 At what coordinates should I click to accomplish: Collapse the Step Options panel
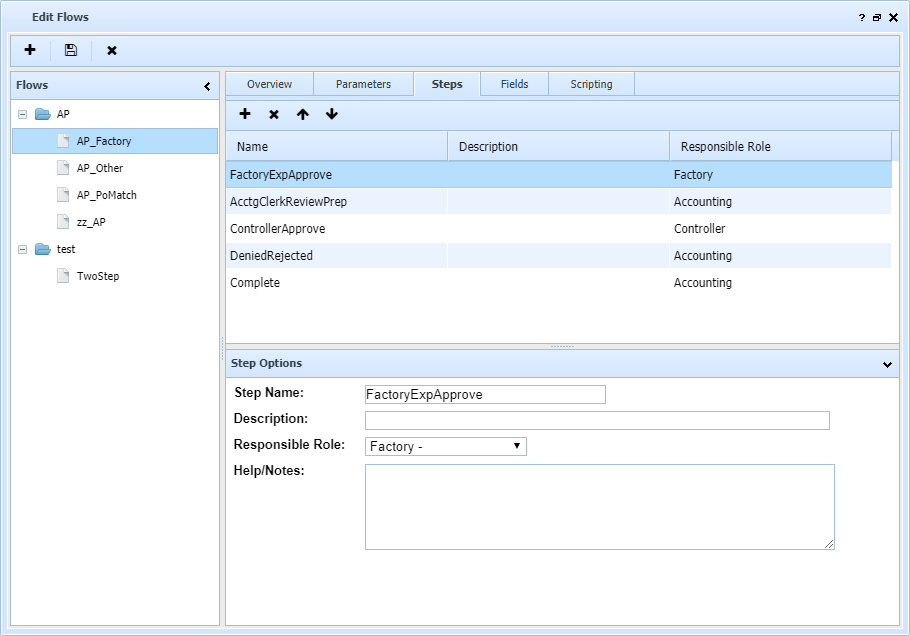pyautogui.click(x=887, y=364)
